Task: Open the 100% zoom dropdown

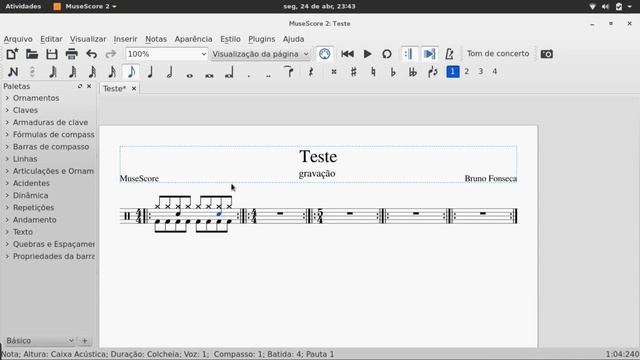Action: (167, 54)
